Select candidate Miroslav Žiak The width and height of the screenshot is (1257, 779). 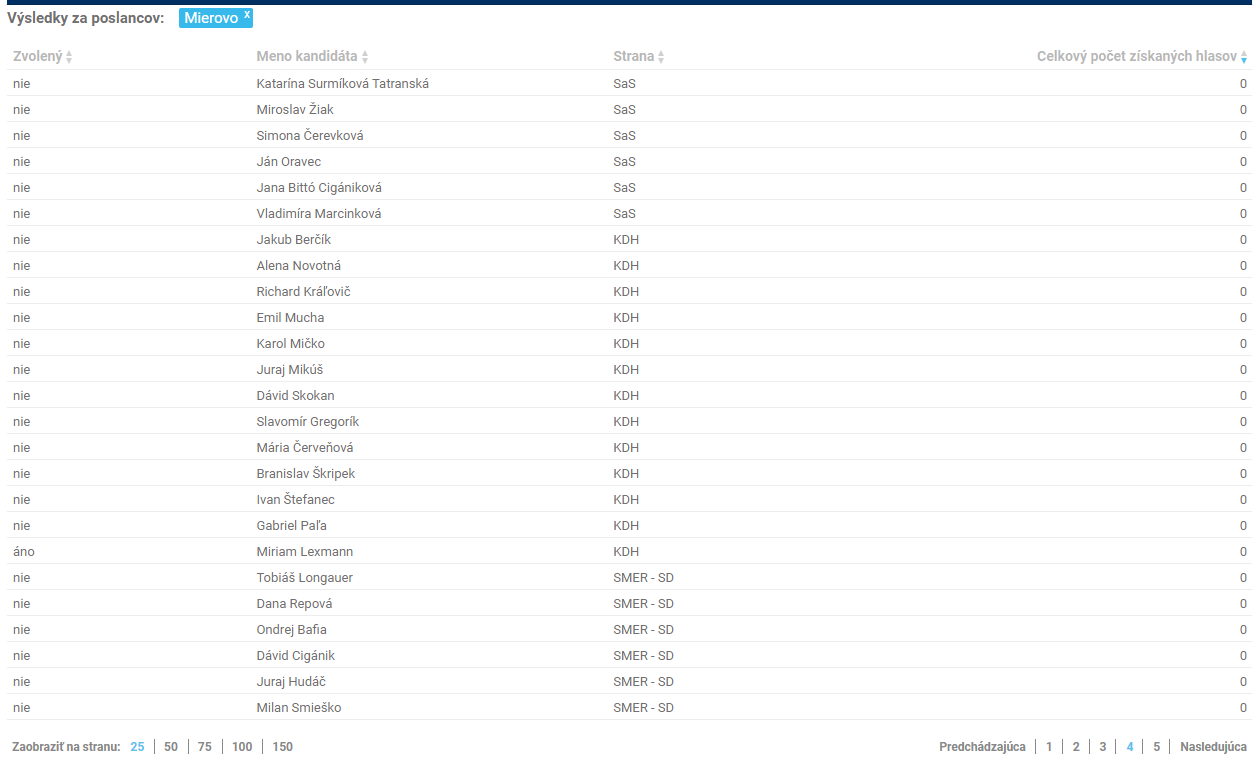coord(296,110)
